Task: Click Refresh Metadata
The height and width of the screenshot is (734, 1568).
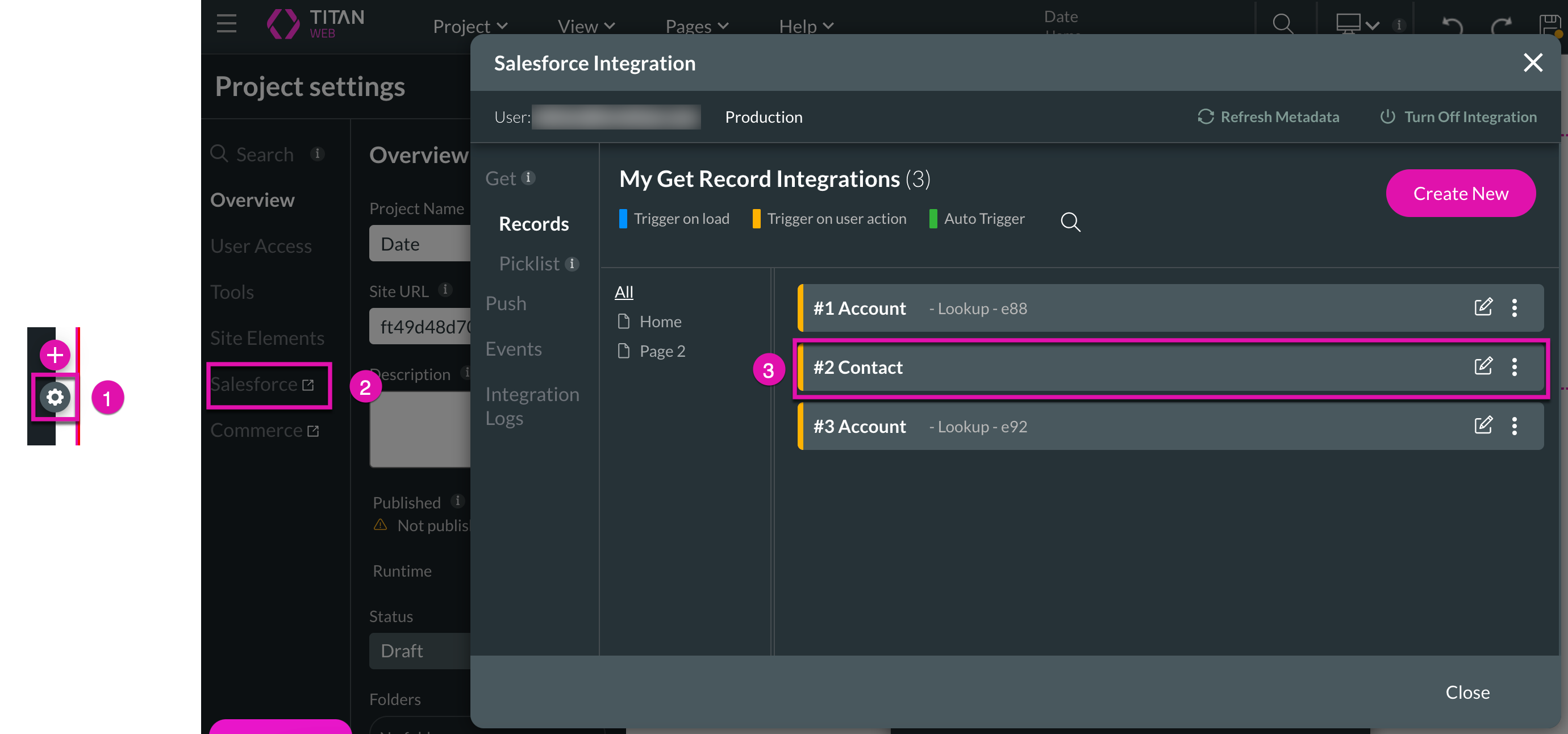Action: pyautogui.click(x=1269, y=117)
